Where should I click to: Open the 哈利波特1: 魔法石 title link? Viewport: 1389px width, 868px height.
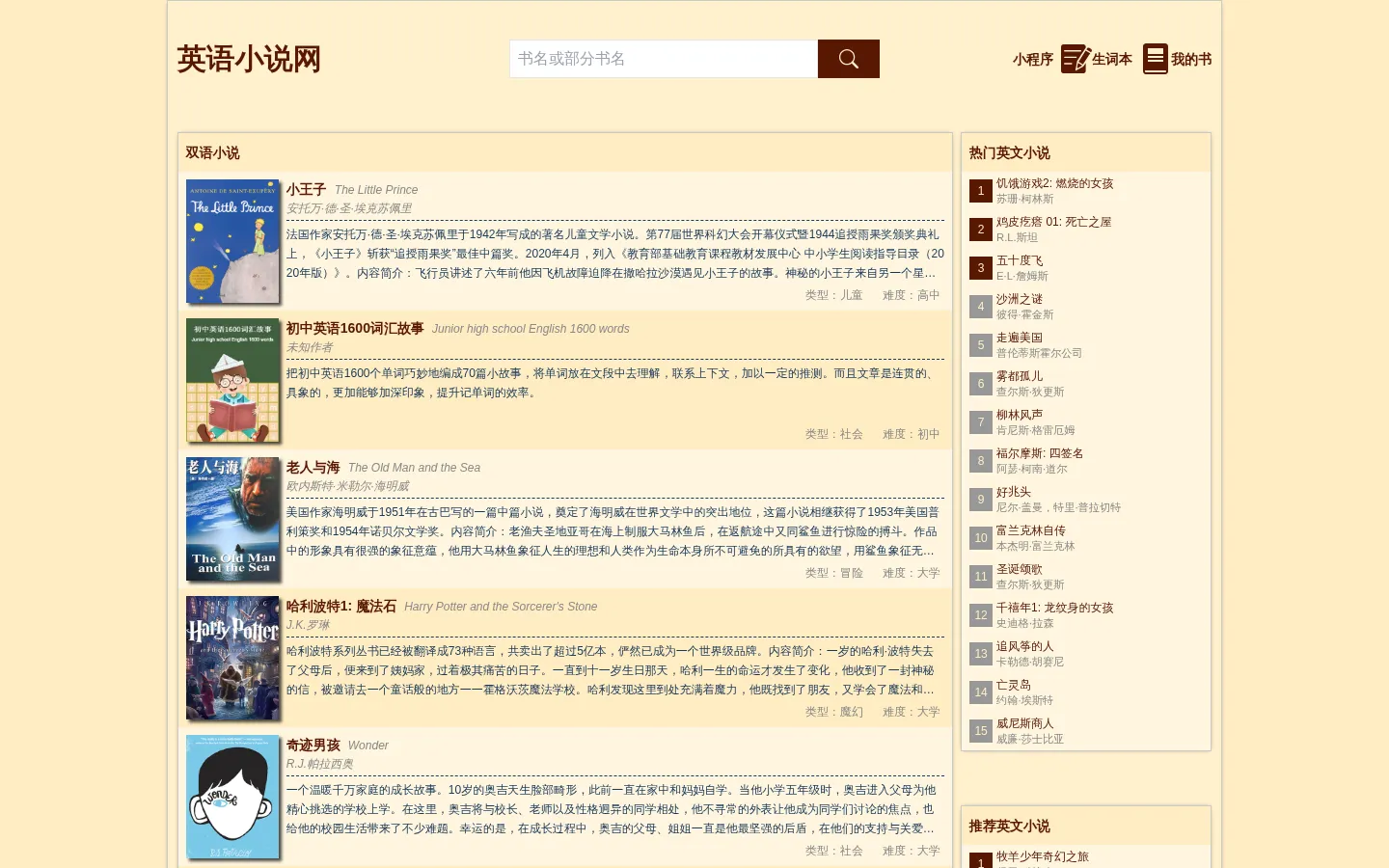pos(341,607)
